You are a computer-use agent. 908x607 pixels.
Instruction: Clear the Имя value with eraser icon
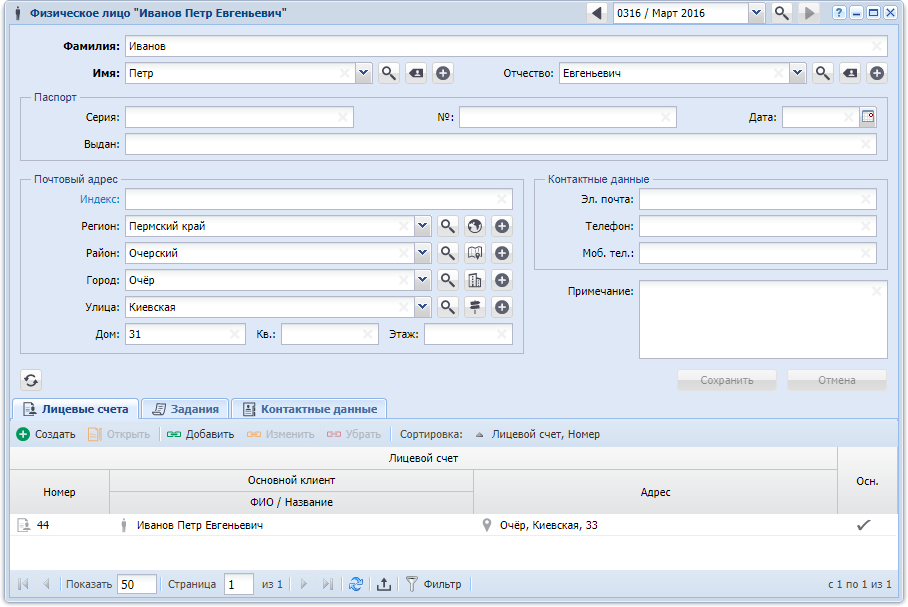point(416,74)
